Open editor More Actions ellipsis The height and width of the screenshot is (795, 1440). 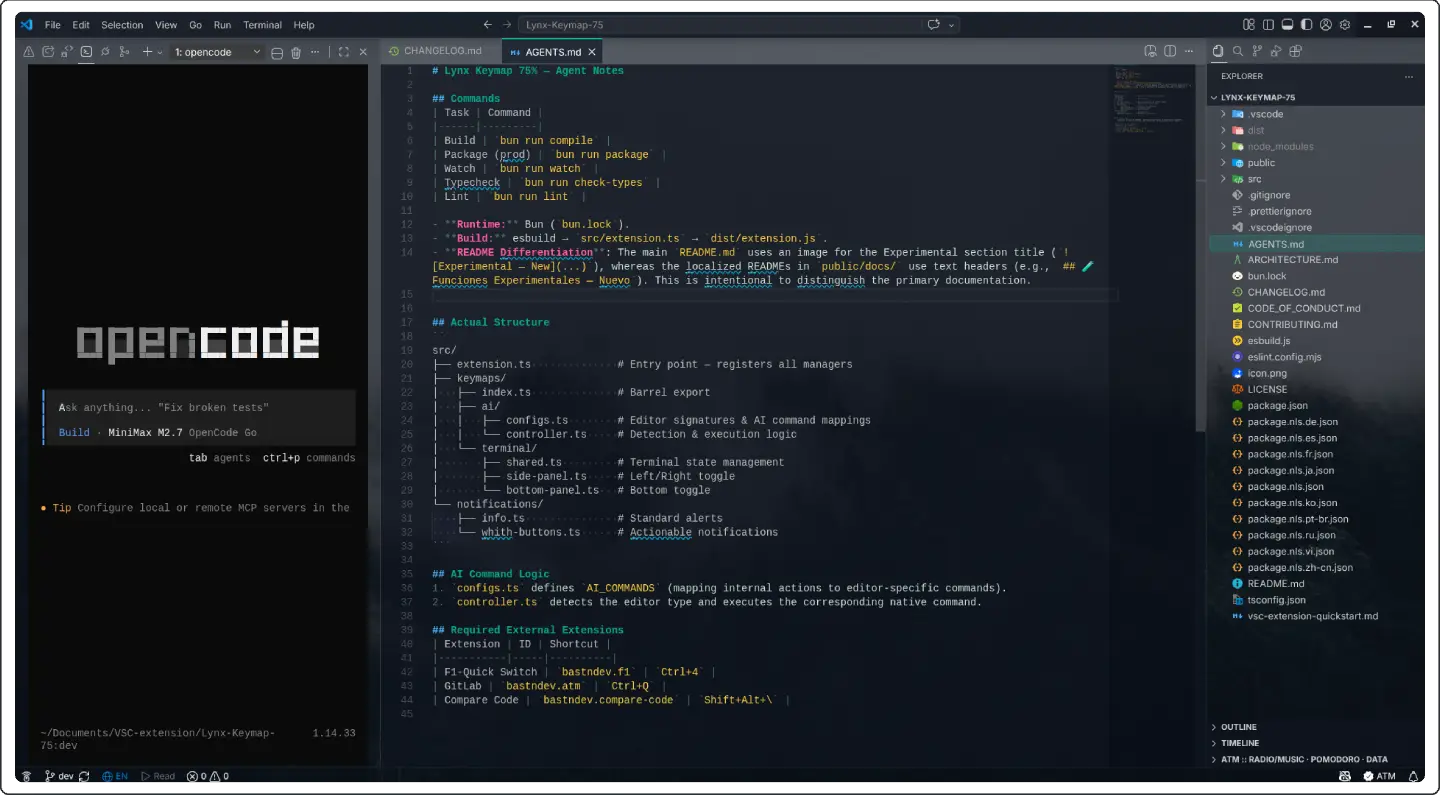[1188, 51]
